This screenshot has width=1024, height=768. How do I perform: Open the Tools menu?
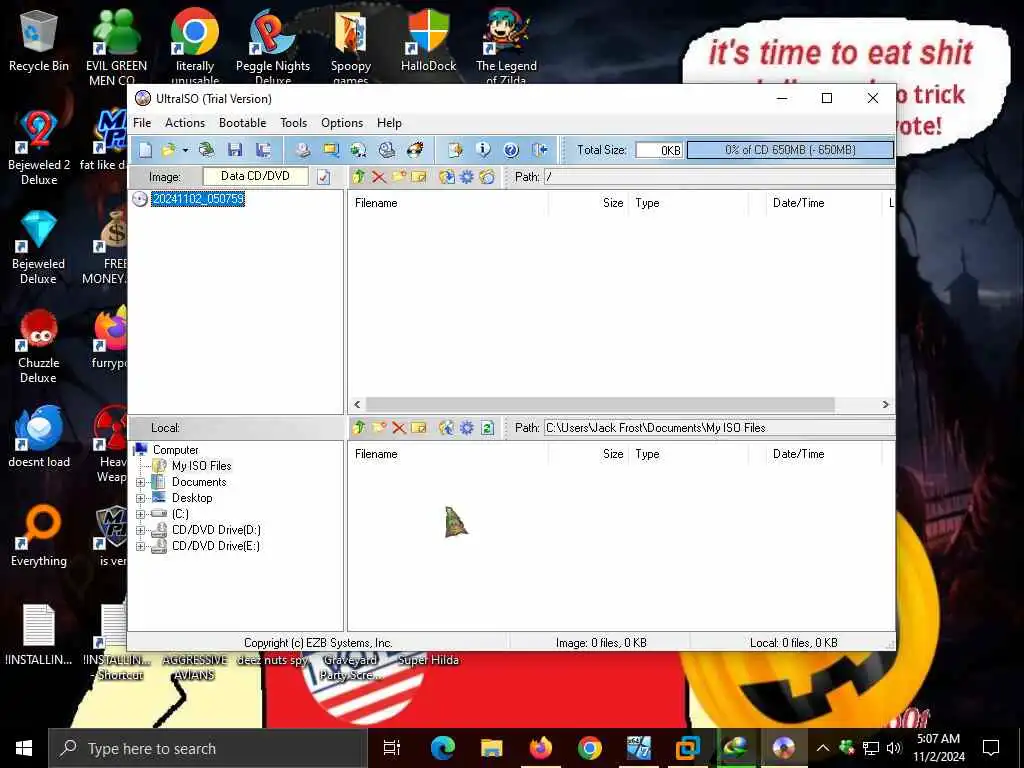click(294, 123)
